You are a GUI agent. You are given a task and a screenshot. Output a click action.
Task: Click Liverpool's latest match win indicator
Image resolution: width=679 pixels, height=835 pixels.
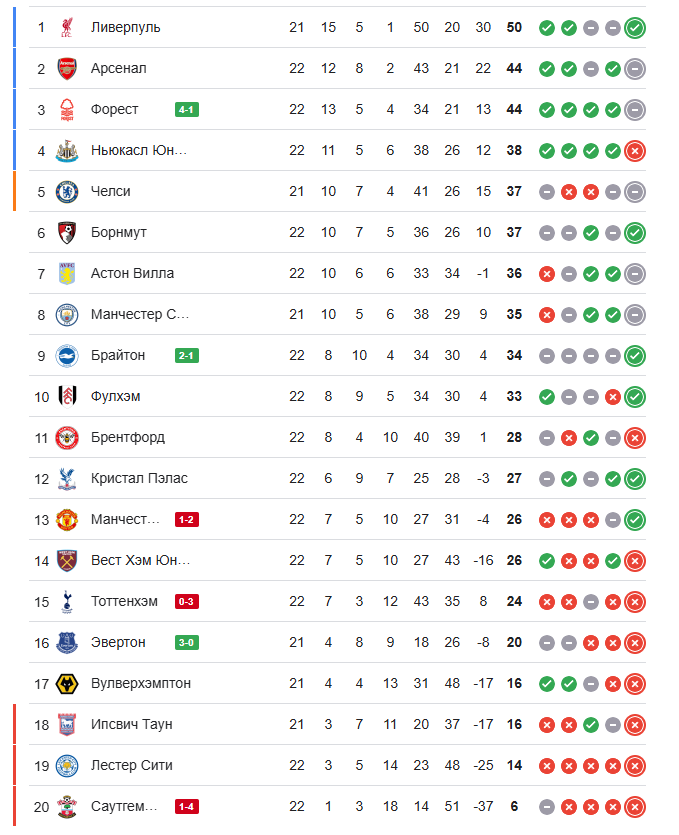[x=635, y=28]
